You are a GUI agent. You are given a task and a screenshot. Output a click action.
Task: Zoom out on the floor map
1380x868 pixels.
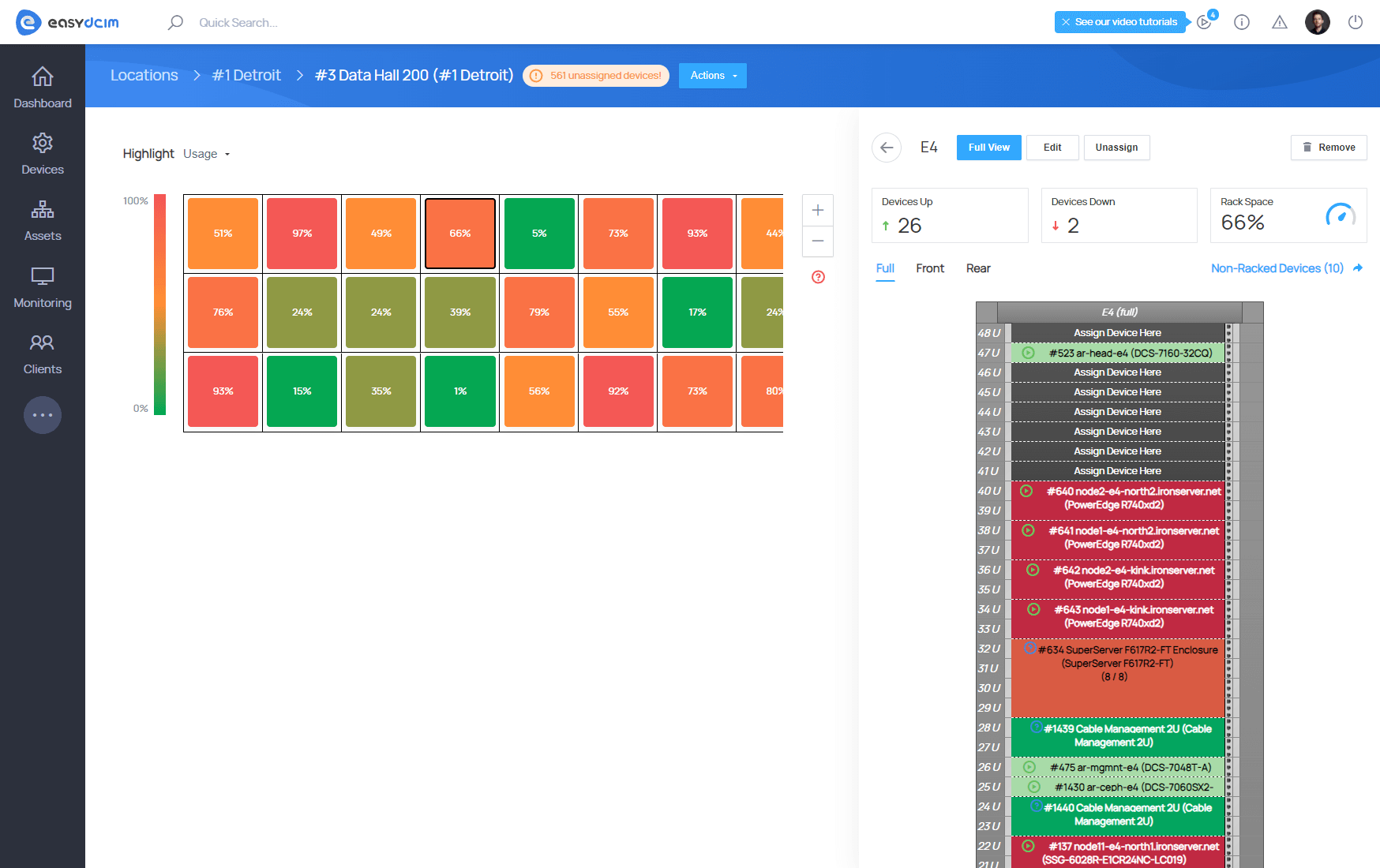pos(818,241)
